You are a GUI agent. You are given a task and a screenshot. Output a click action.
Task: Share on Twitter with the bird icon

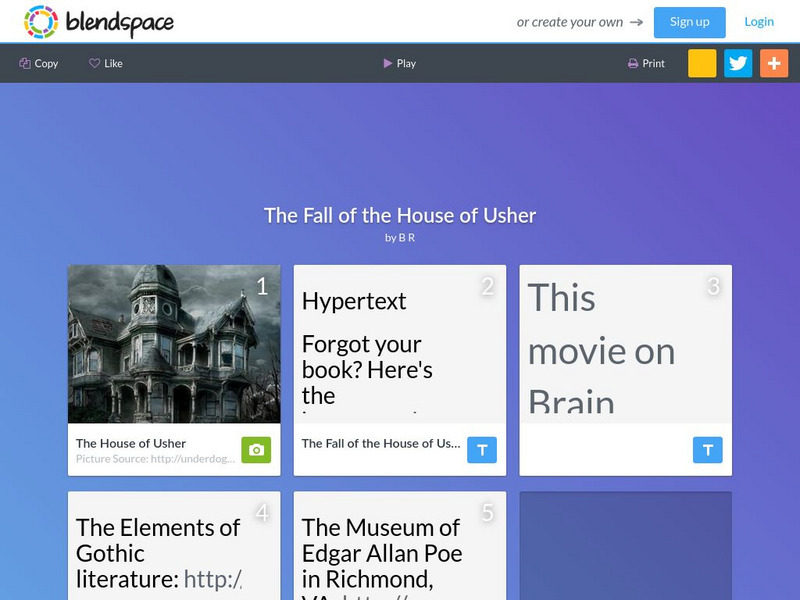click(738, 63)
